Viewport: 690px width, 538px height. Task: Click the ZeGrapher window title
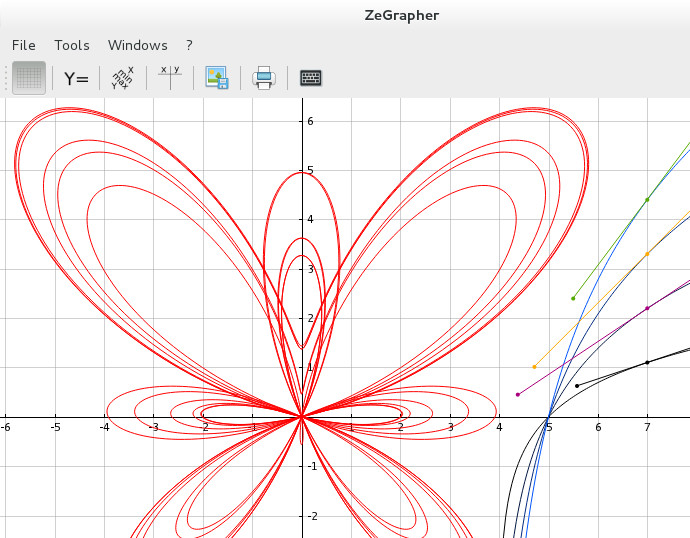pos(402,16)
